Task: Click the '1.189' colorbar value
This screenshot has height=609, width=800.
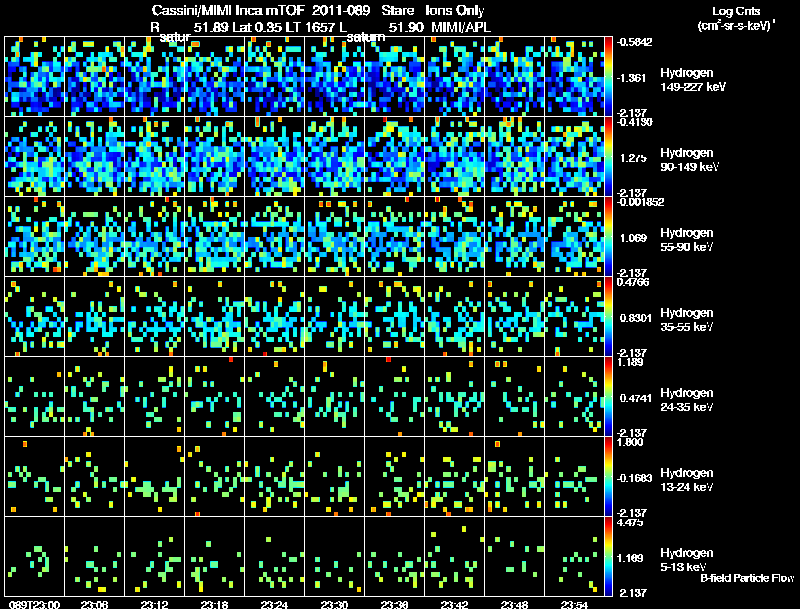Action: 630,362
